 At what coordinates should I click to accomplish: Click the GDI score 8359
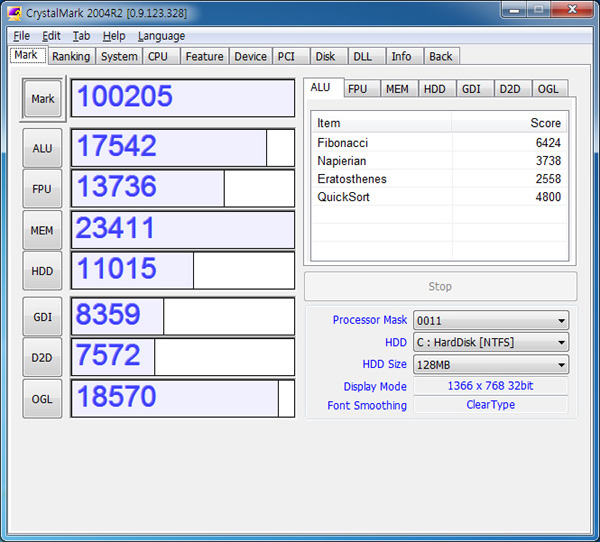click(183, 316)
